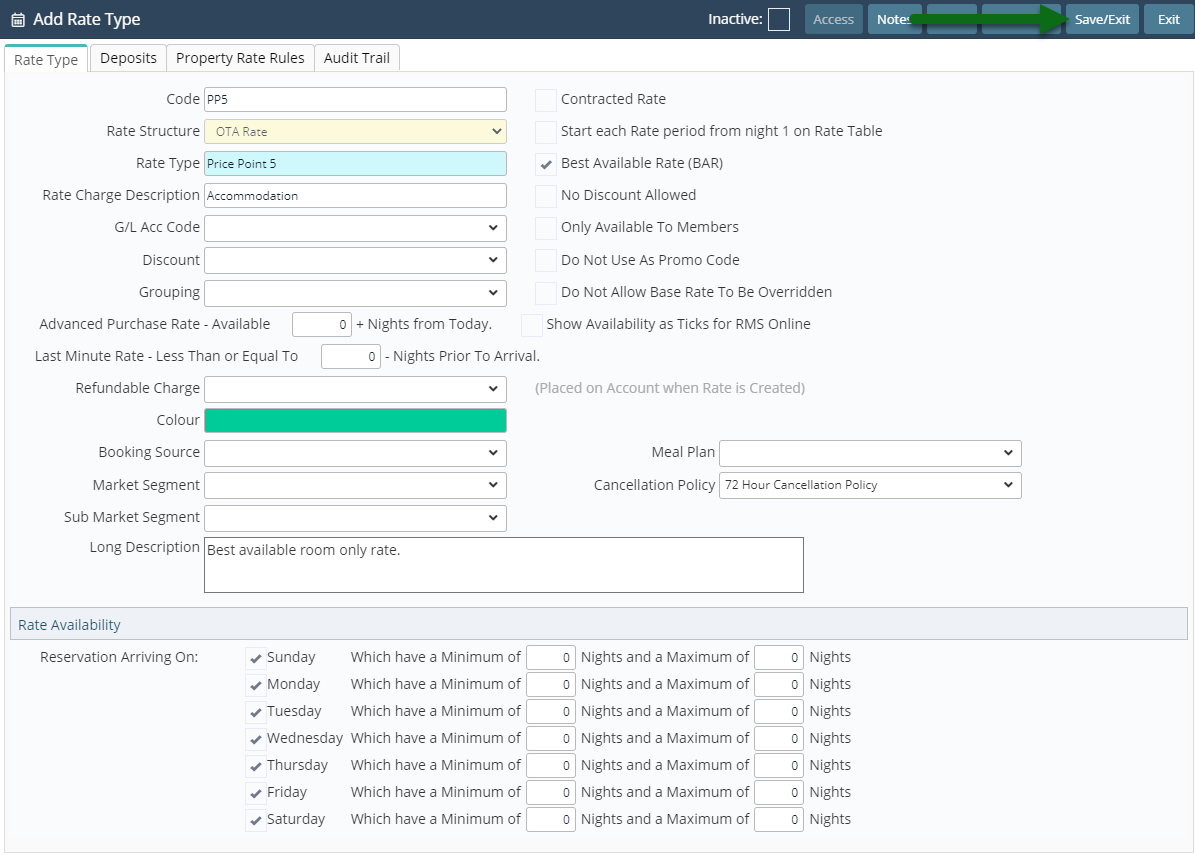This screenshot has width=1195, height=855.
Task: Tick Start each Rate period from night 1
Action: click(x=546, y=132)
